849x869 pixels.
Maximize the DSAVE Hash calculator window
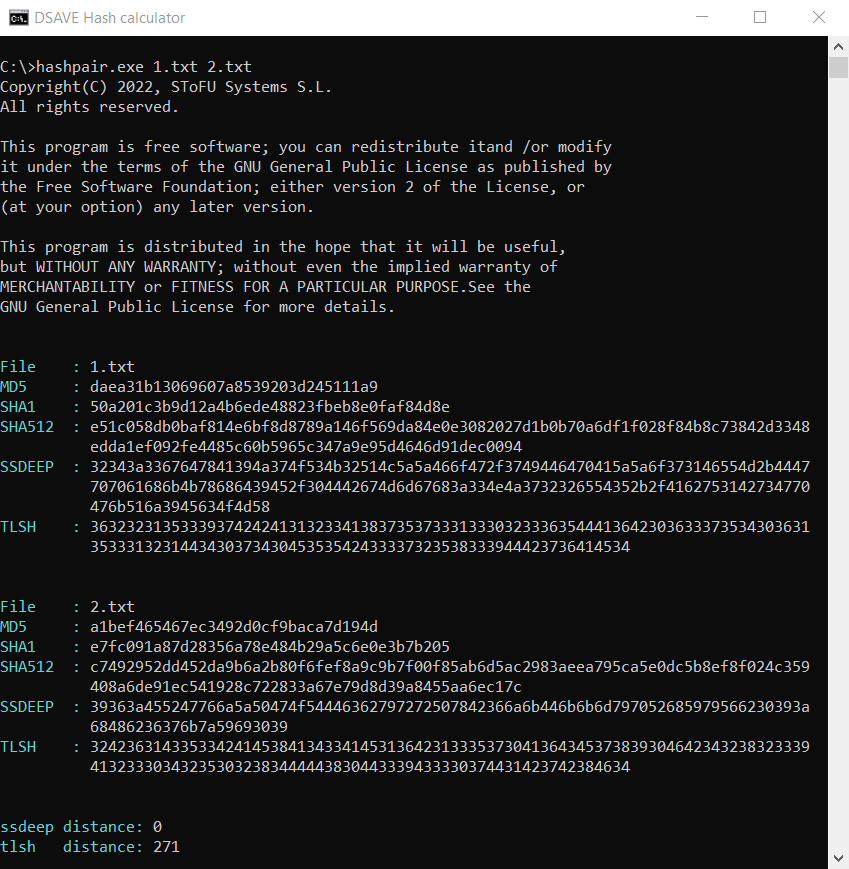click(x=760, y=18)
